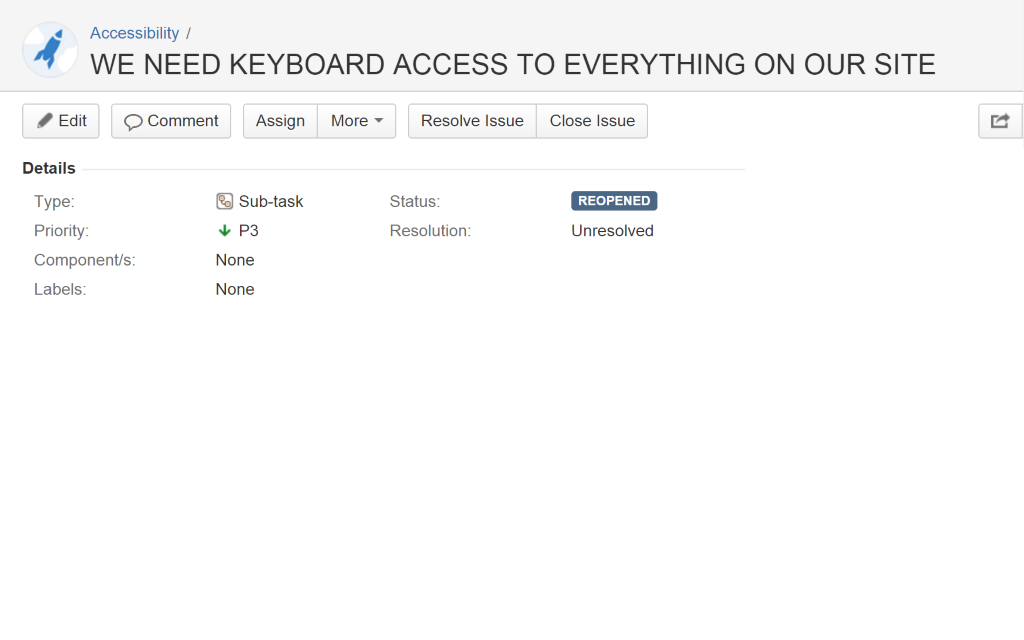This screenshot has height=640, width=1024.
Task: Expand the More dropdown menu
Action: [357, 121]
